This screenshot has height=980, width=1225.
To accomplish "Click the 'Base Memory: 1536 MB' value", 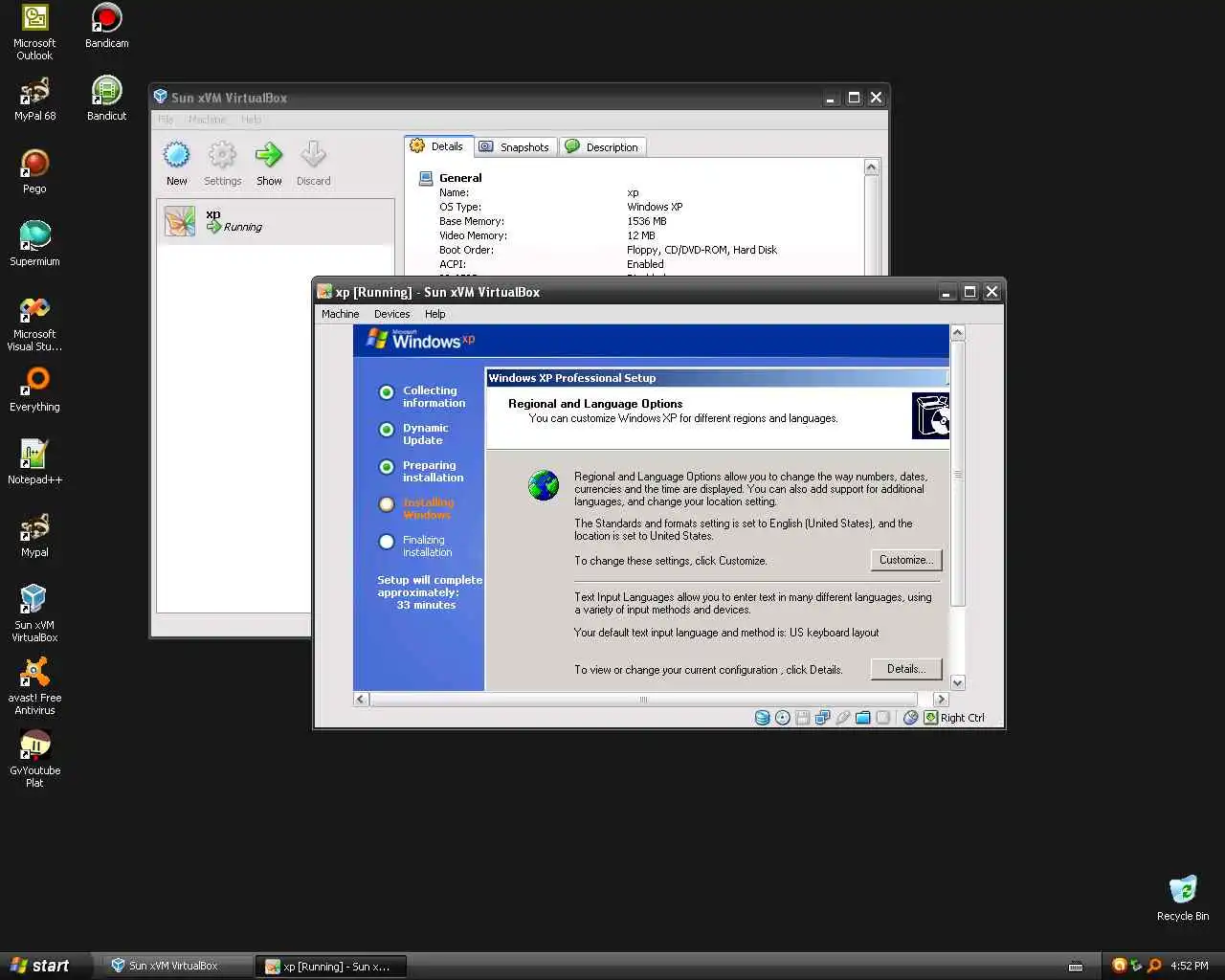I will (x=647, y=221).
